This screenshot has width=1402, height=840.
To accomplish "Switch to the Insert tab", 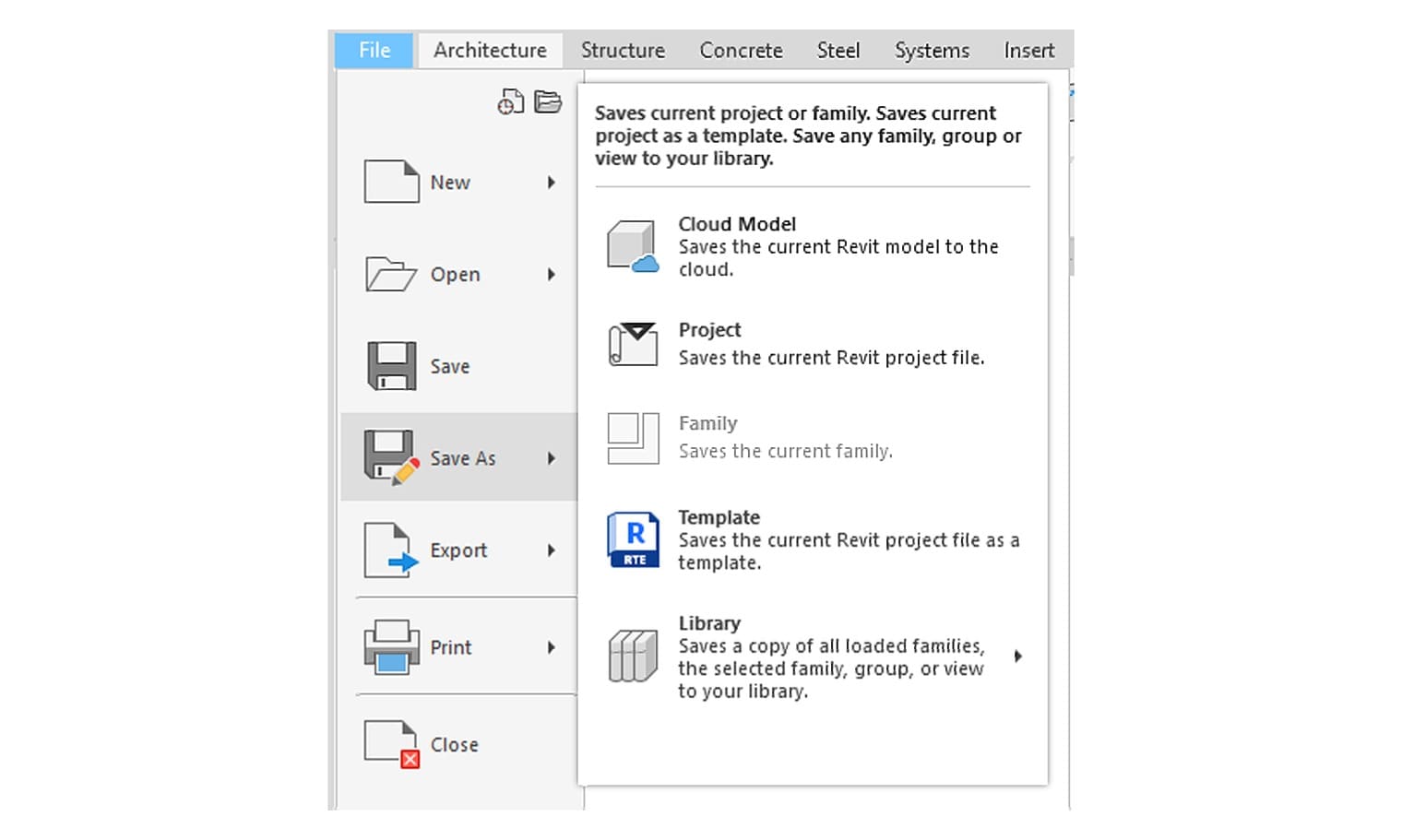I will (x=1029, y=50).
